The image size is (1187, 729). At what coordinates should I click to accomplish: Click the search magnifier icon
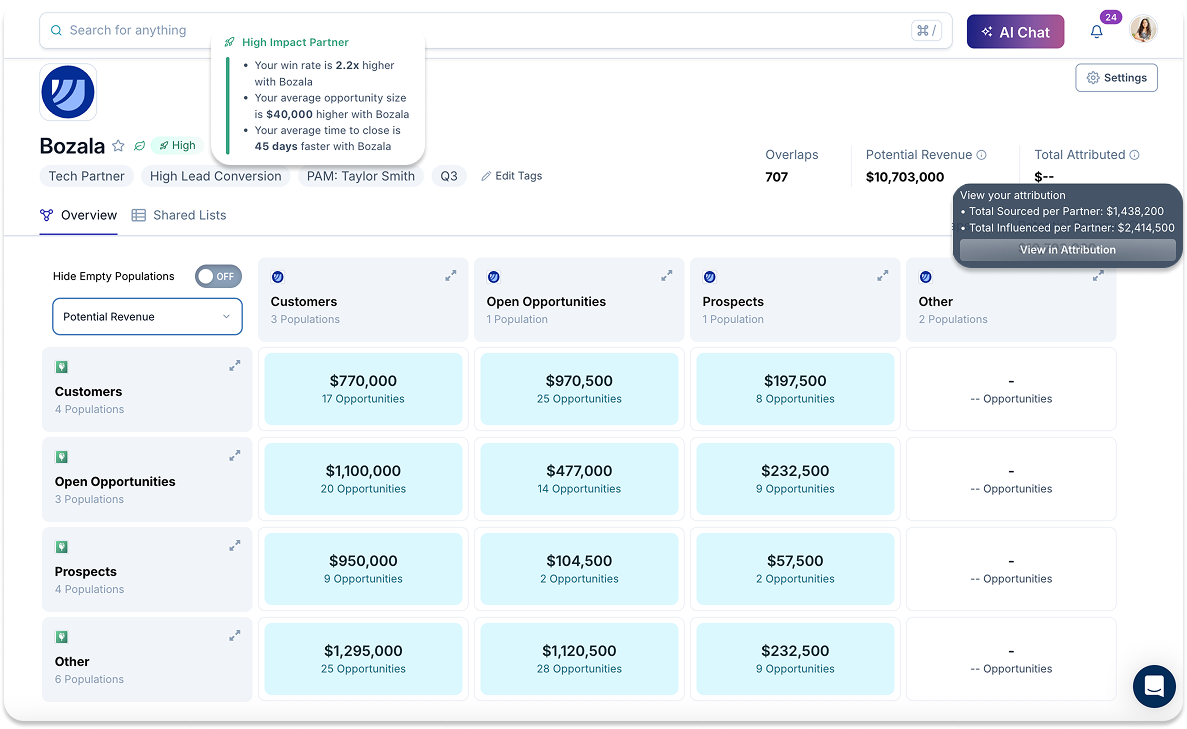(x=56, y=30)
